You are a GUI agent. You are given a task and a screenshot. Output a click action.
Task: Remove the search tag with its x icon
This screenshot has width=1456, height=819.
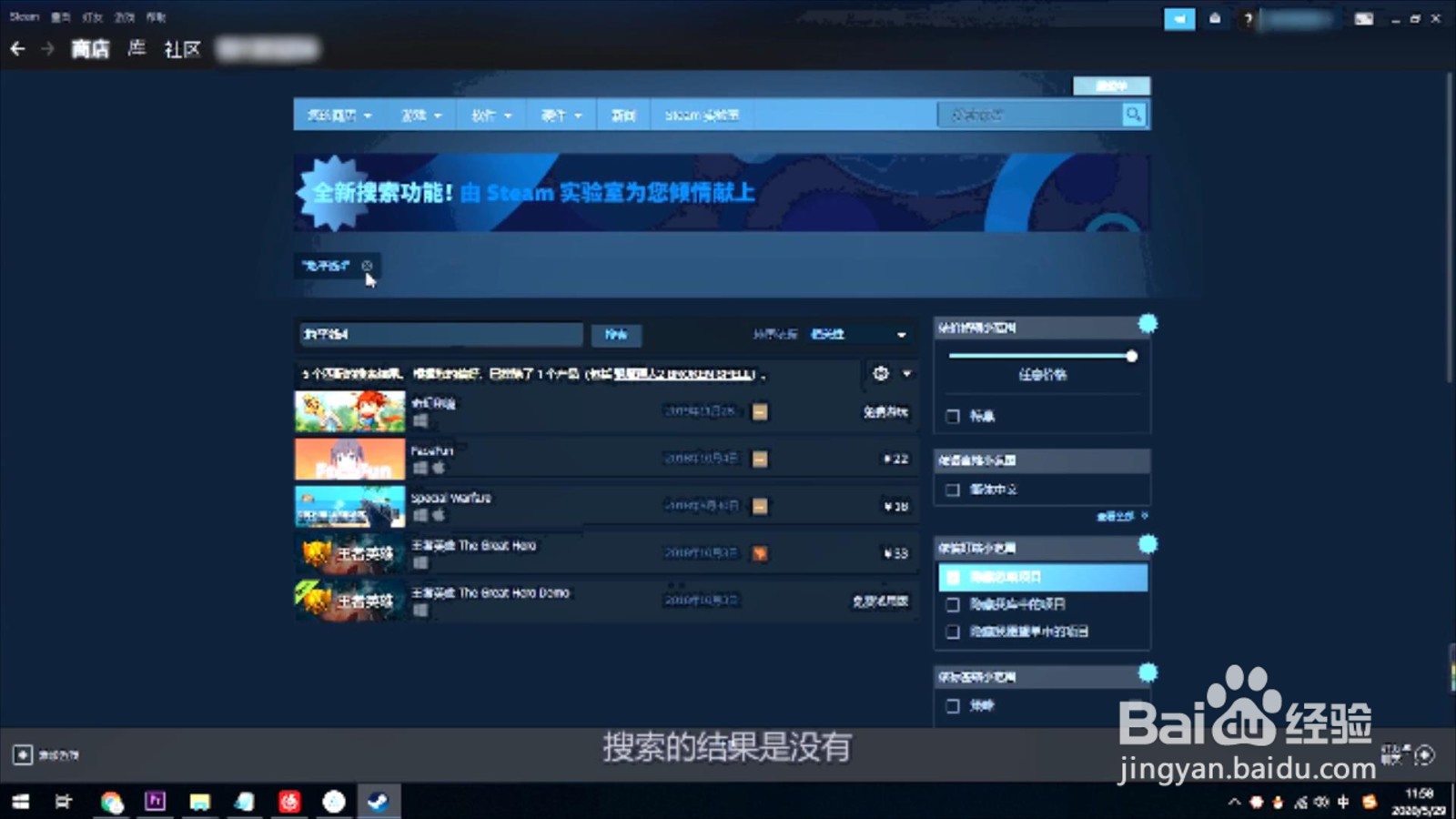[367, 266]
